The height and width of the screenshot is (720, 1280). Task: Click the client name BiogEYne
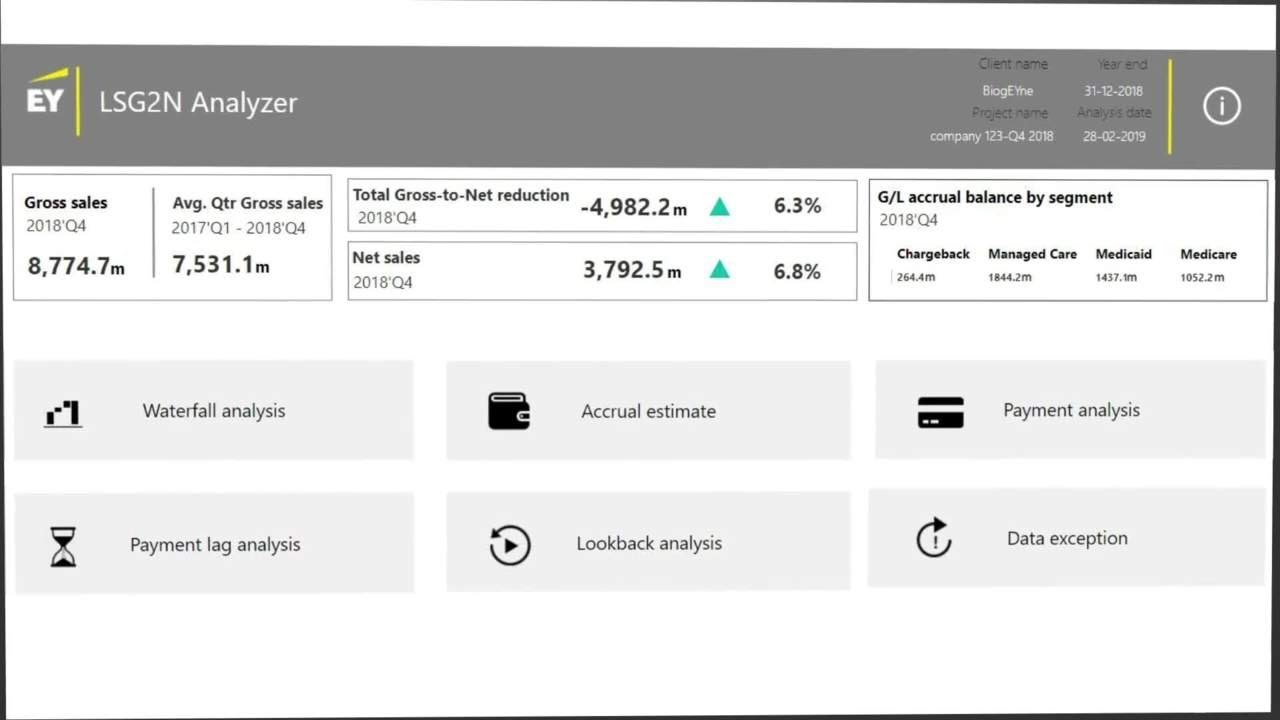point(1007,90)
